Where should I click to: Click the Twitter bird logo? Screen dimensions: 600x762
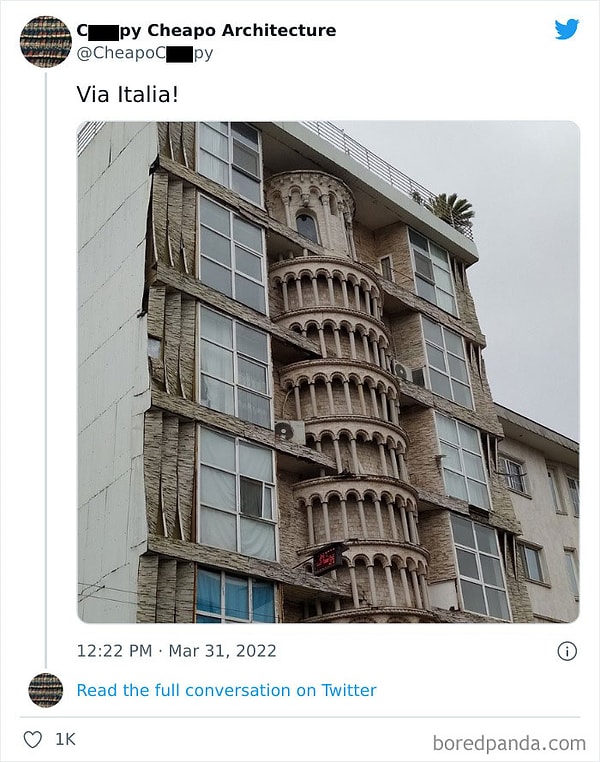tap(567, 29)
